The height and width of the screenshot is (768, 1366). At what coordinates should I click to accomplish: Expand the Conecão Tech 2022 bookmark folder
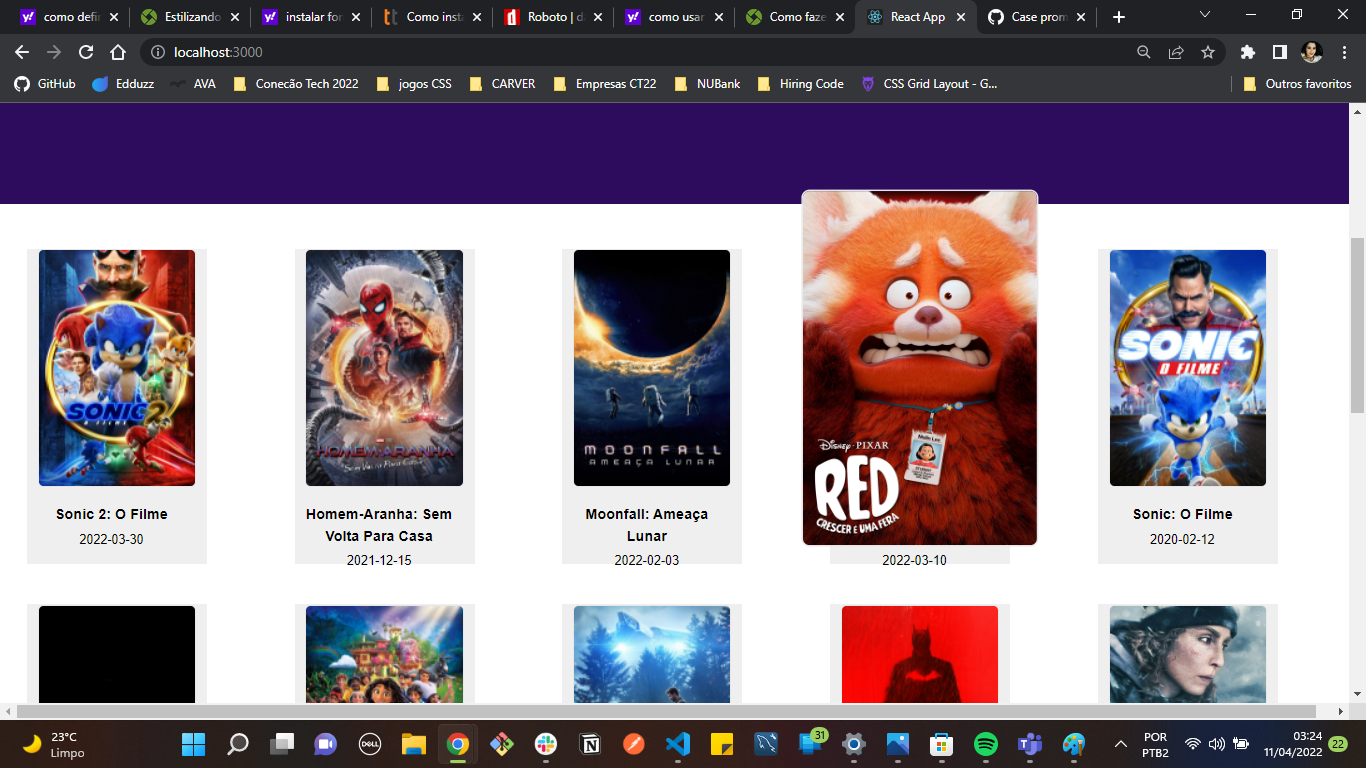(295, 84)
